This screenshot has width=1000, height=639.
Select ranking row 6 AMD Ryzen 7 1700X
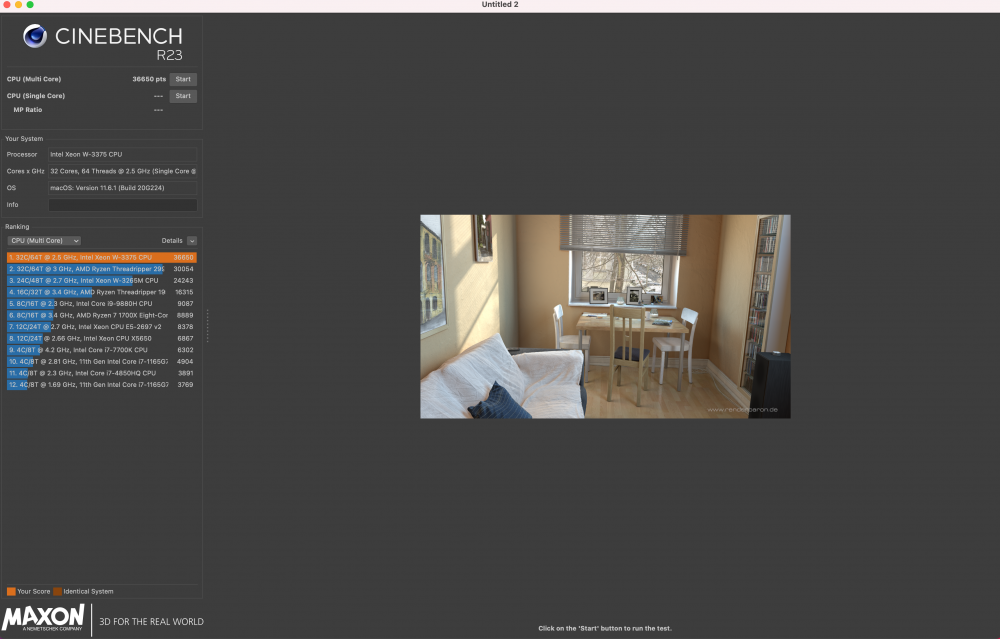tap(101, 315)
